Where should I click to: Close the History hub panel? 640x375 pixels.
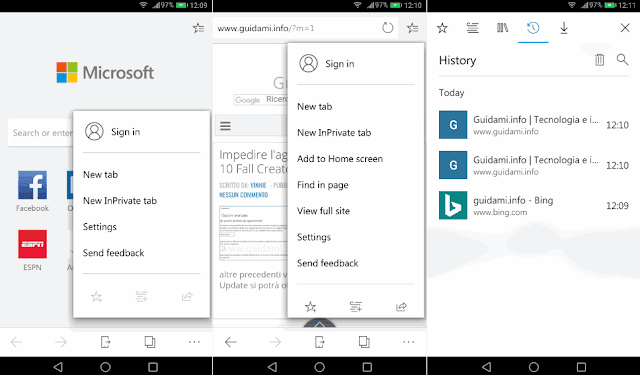[625, 28]
